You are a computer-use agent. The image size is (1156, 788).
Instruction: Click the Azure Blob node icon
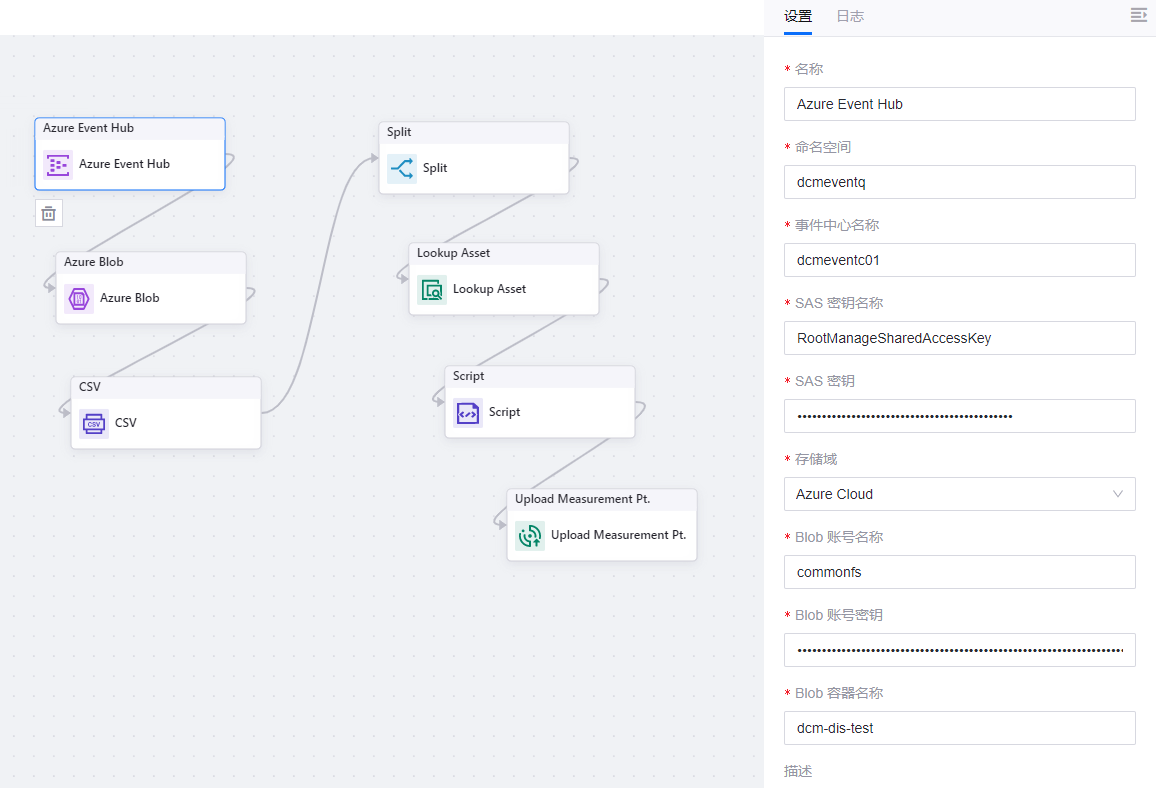coord(81,298)
